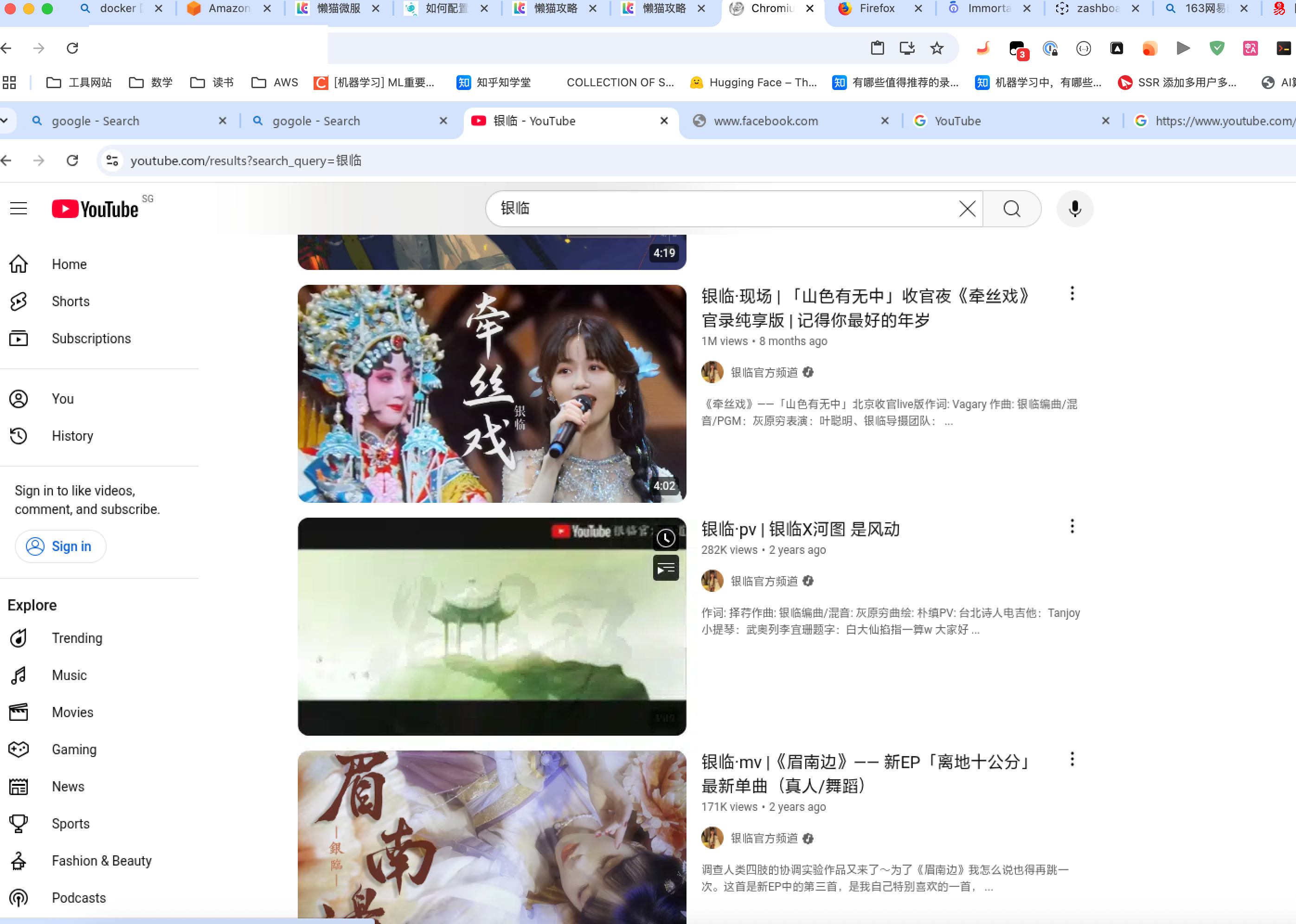Screen dimensions: 1296x924
Task: Open the hamburger guide menu
Action: [x=19, y=209]
